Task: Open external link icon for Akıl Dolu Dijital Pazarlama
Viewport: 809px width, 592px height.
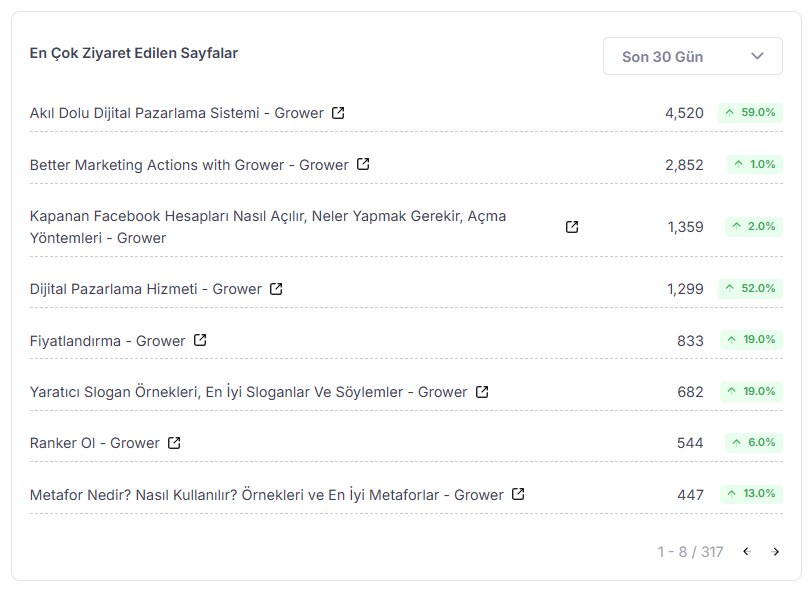Action: click(338, 113)
